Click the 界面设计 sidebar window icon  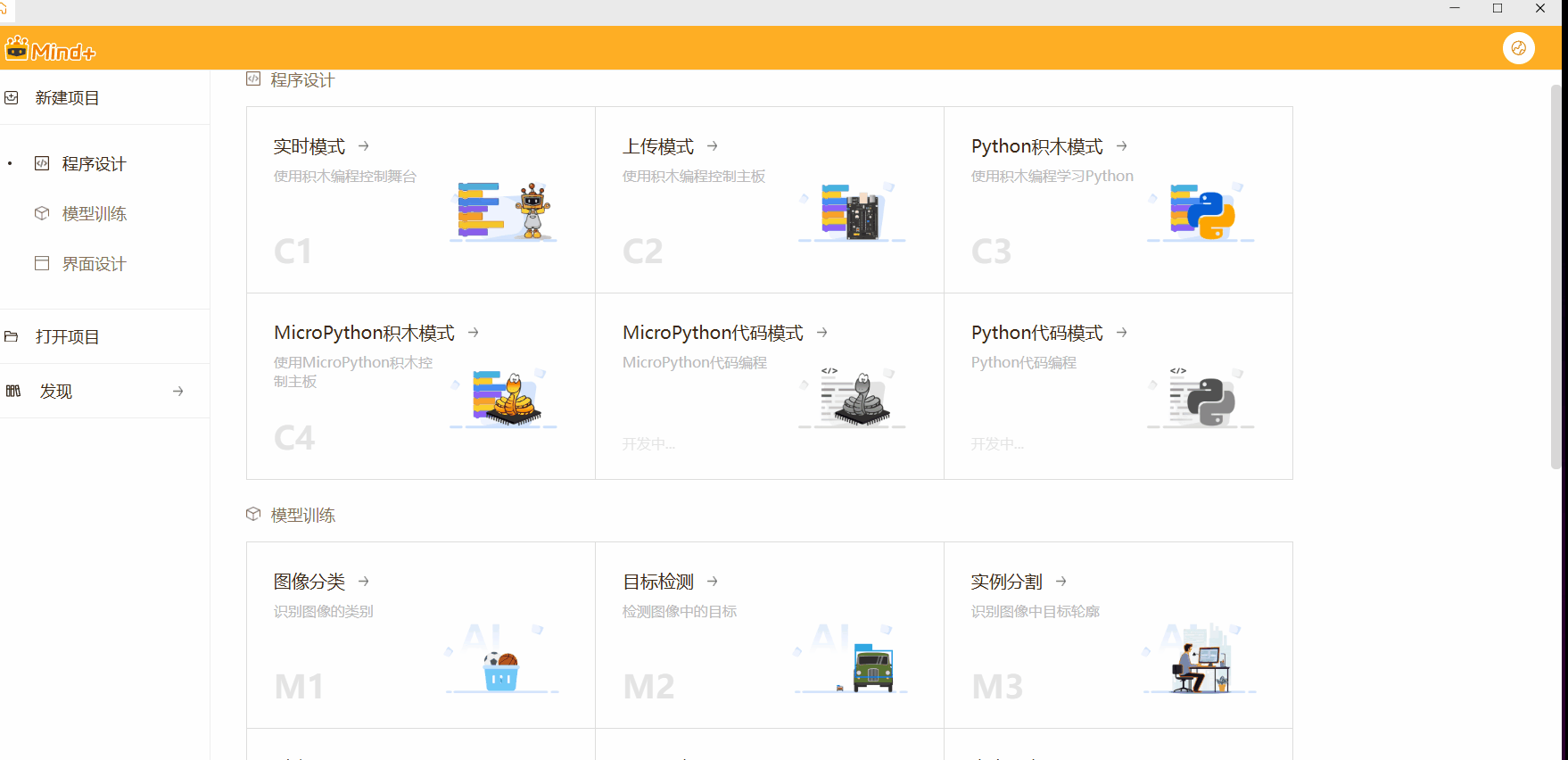point(42,263)
